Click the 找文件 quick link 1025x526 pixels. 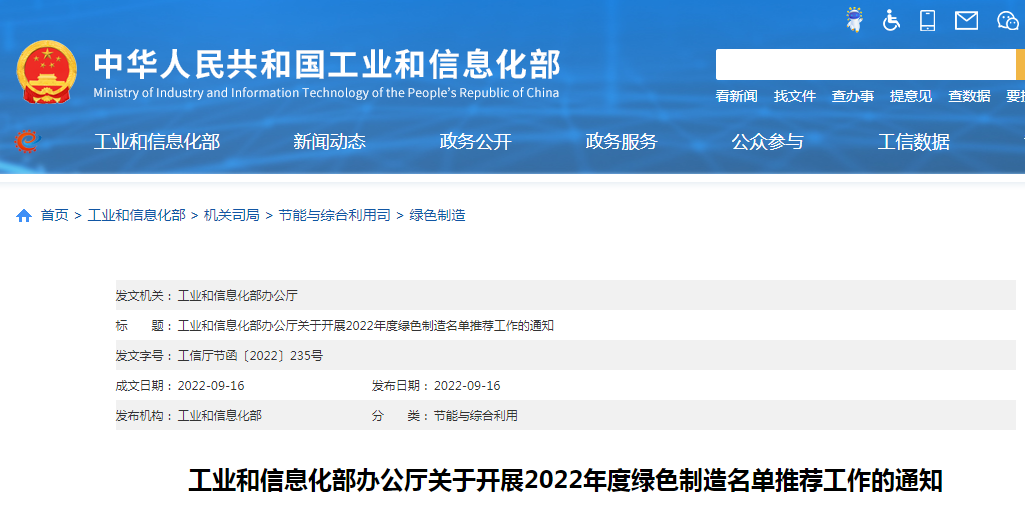click(x=794, y=96)
